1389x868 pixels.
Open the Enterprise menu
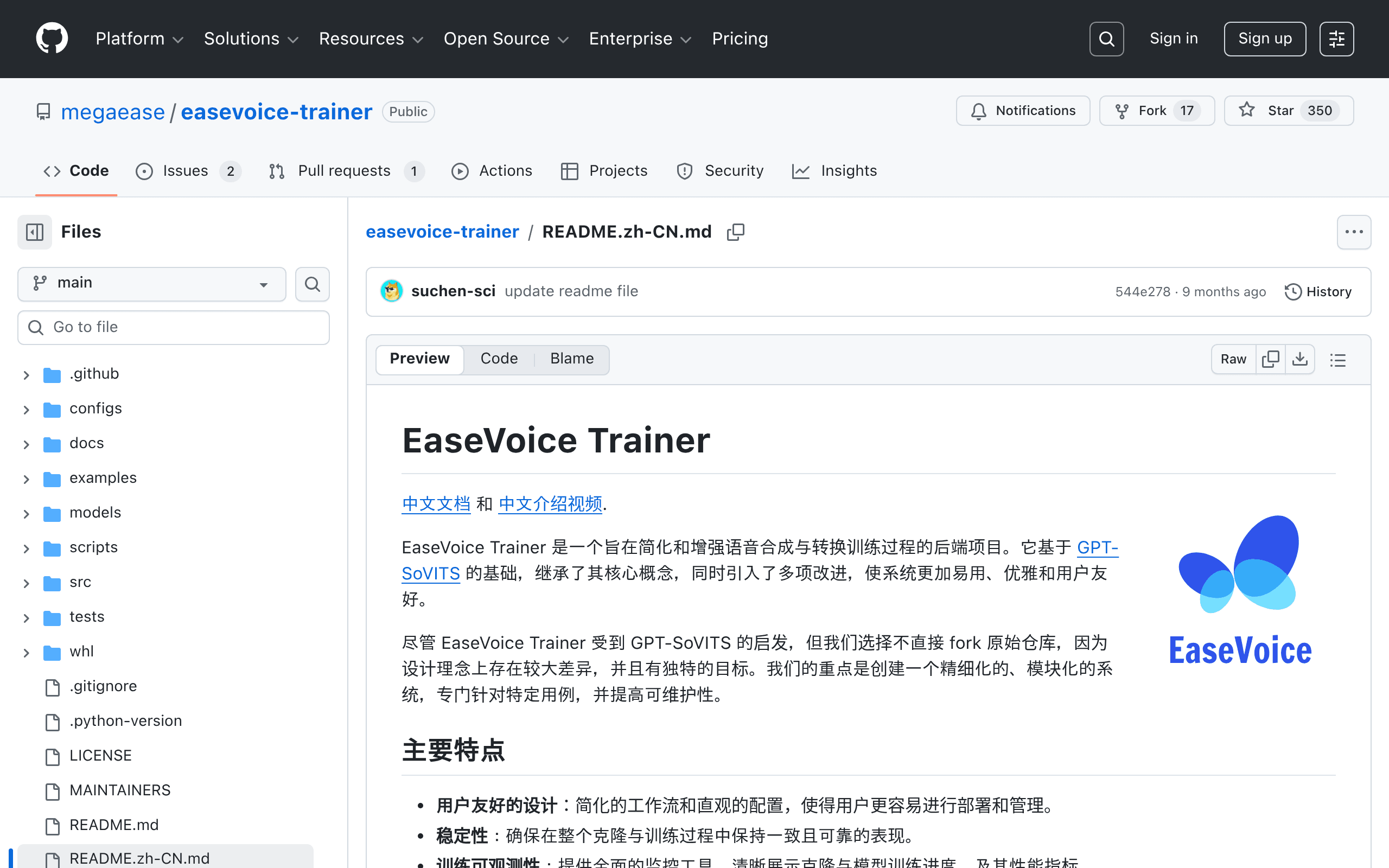[x=640, y=39]
